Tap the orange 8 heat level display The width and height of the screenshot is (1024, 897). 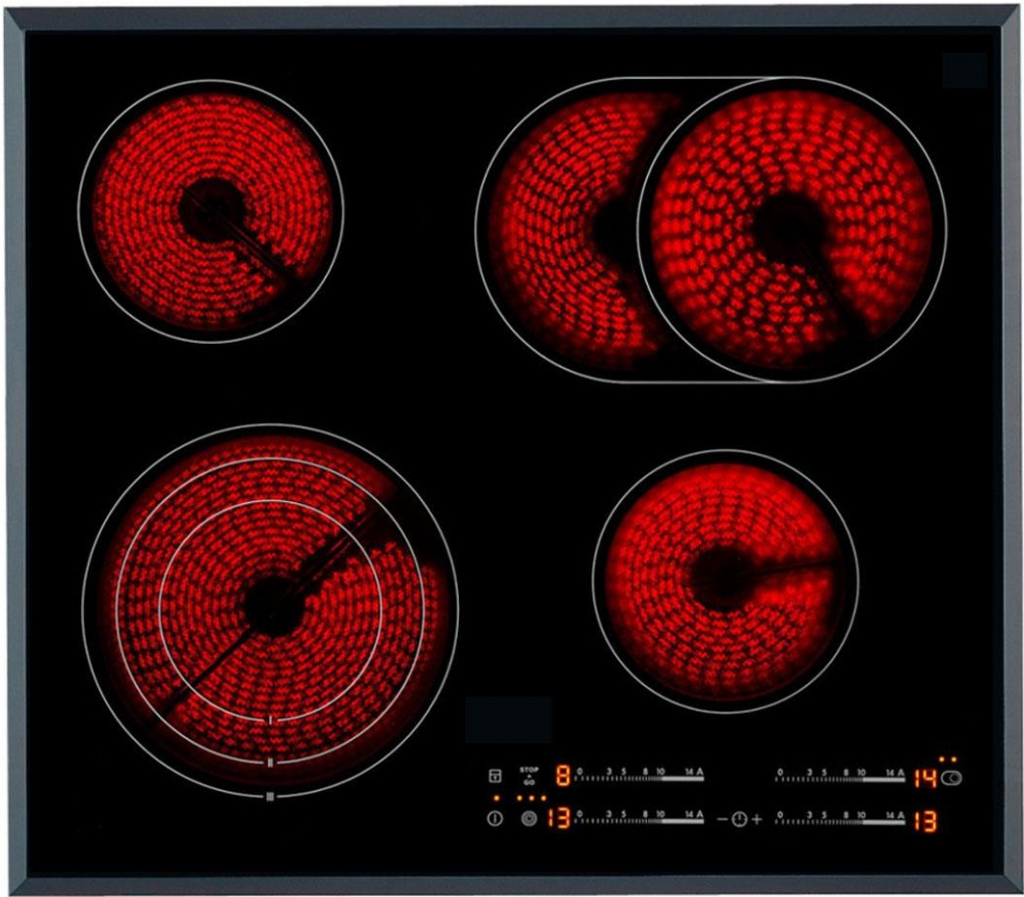[563, 776]
